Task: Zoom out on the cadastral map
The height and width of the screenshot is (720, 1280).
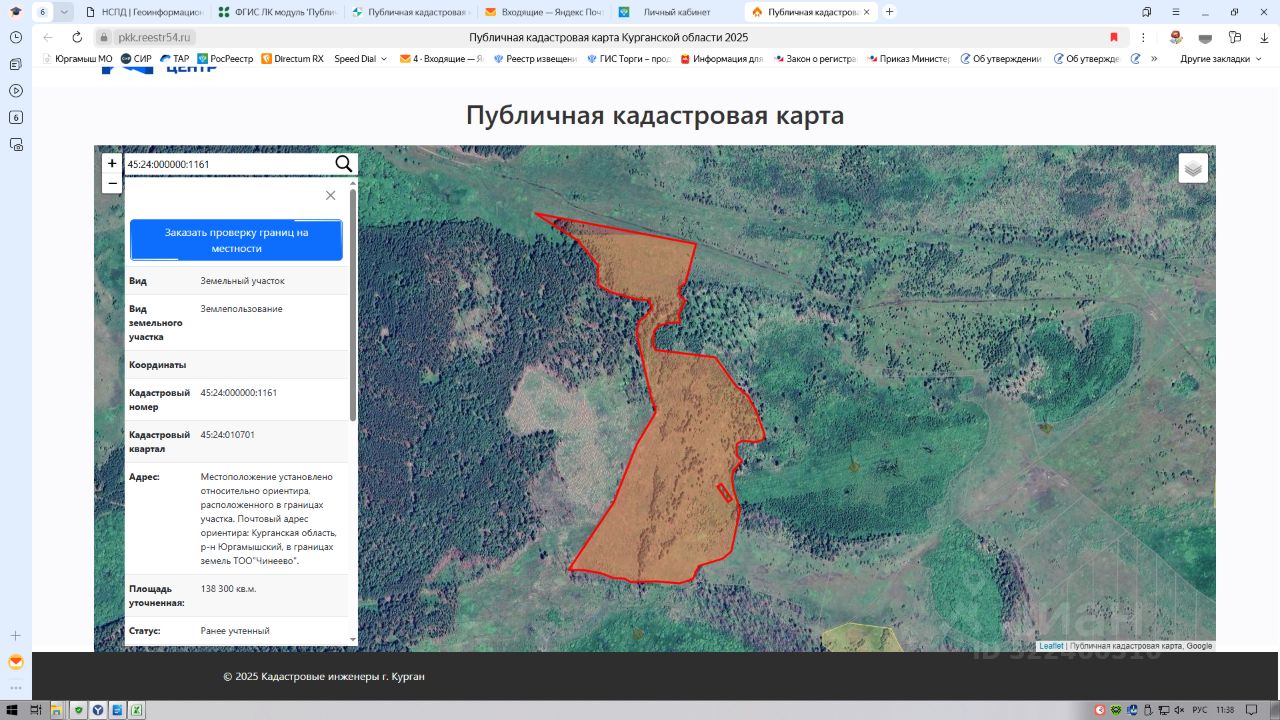Action: click(112, 184)
